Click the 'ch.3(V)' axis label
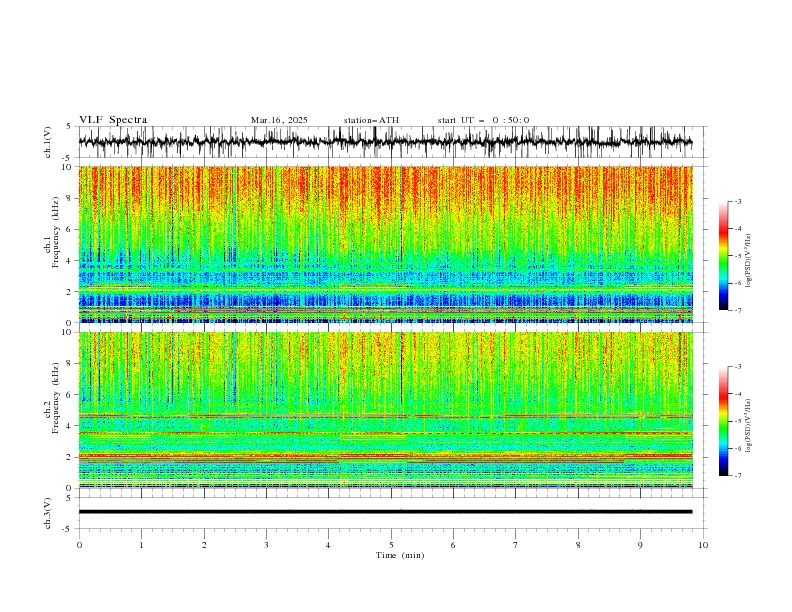Viewport: 792px width, 612px height. (x=48, y=513)
